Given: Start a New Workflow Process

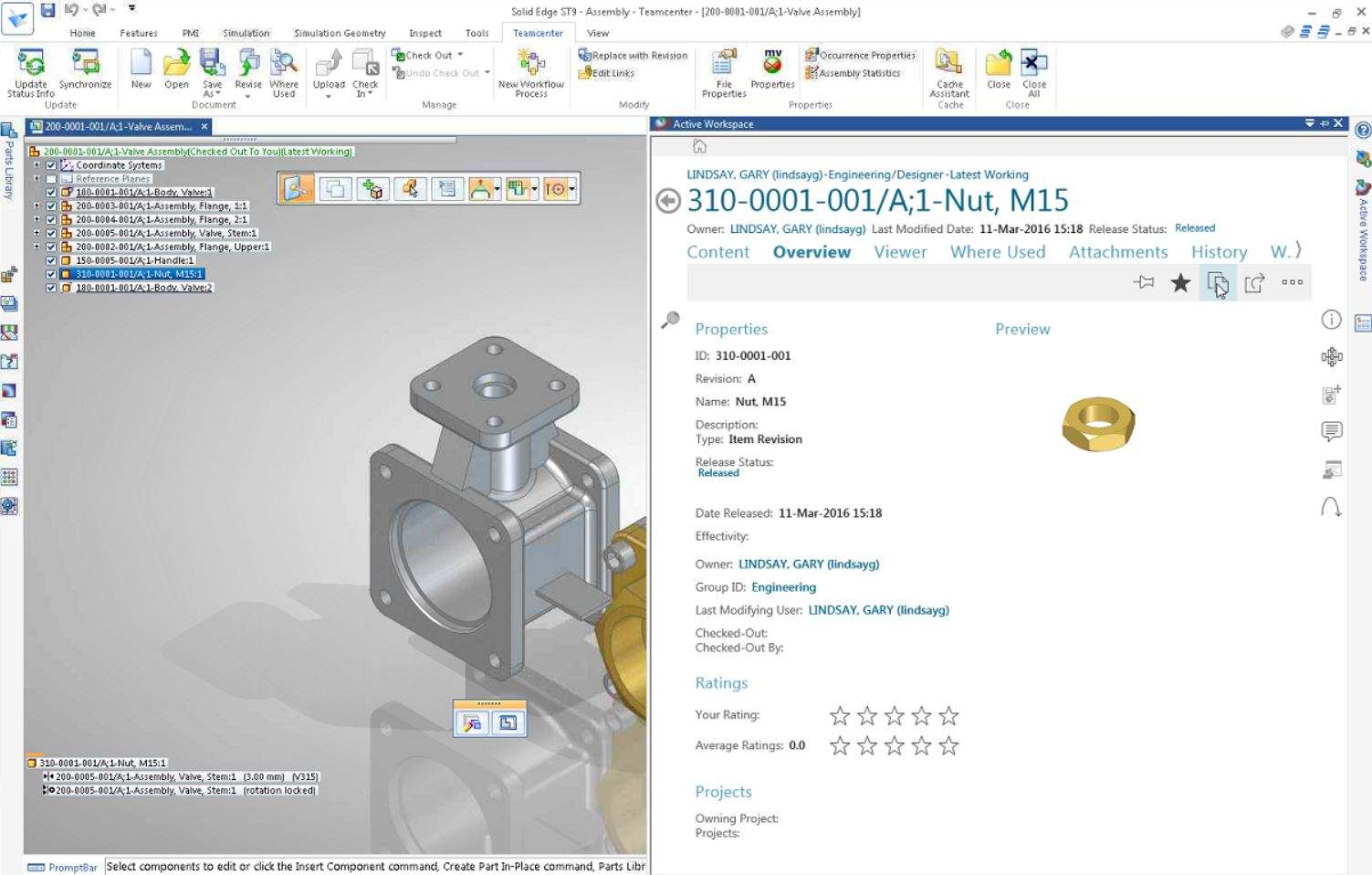Looking at the screenshot, I should pyautogui.click(x=531, y=73).
